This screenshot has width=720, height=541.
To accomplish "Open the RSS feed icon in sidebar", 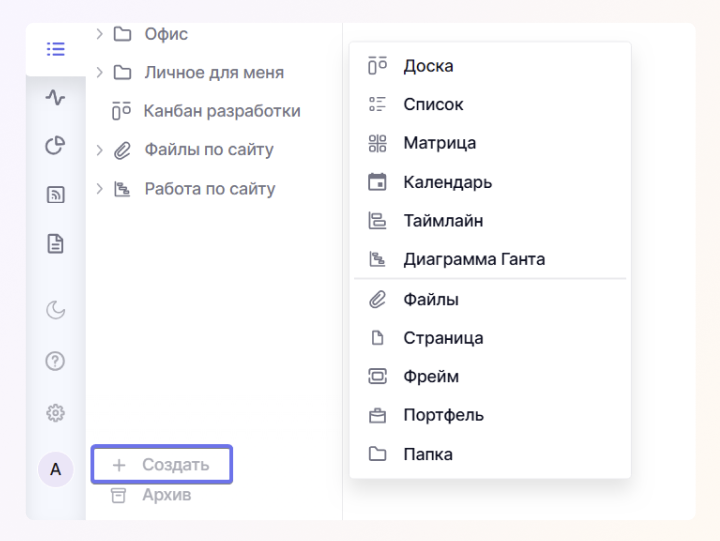I will click(56, 195).
